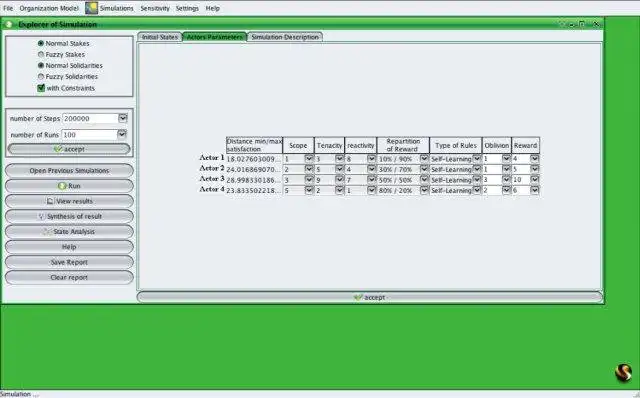Click the Tenacity column header

(329, 145)
